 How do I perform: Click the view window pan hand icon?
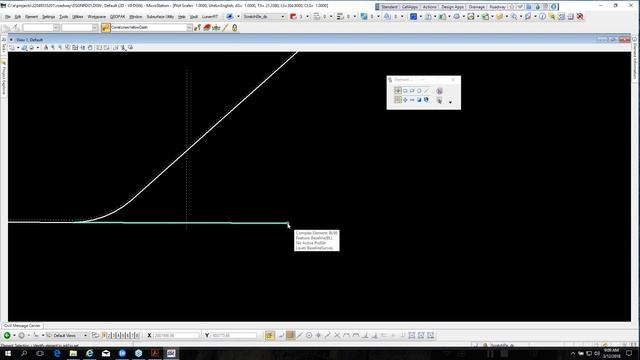click(90, 48)
